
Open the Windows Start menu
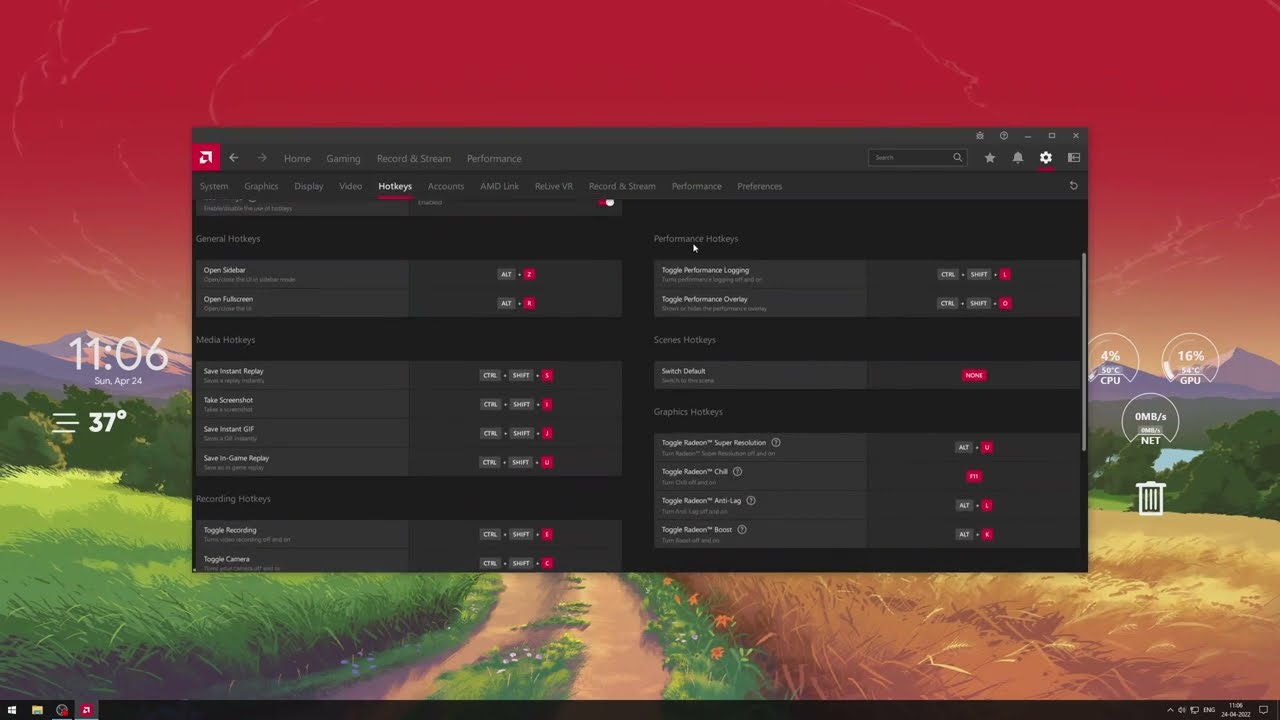point(13,710)
